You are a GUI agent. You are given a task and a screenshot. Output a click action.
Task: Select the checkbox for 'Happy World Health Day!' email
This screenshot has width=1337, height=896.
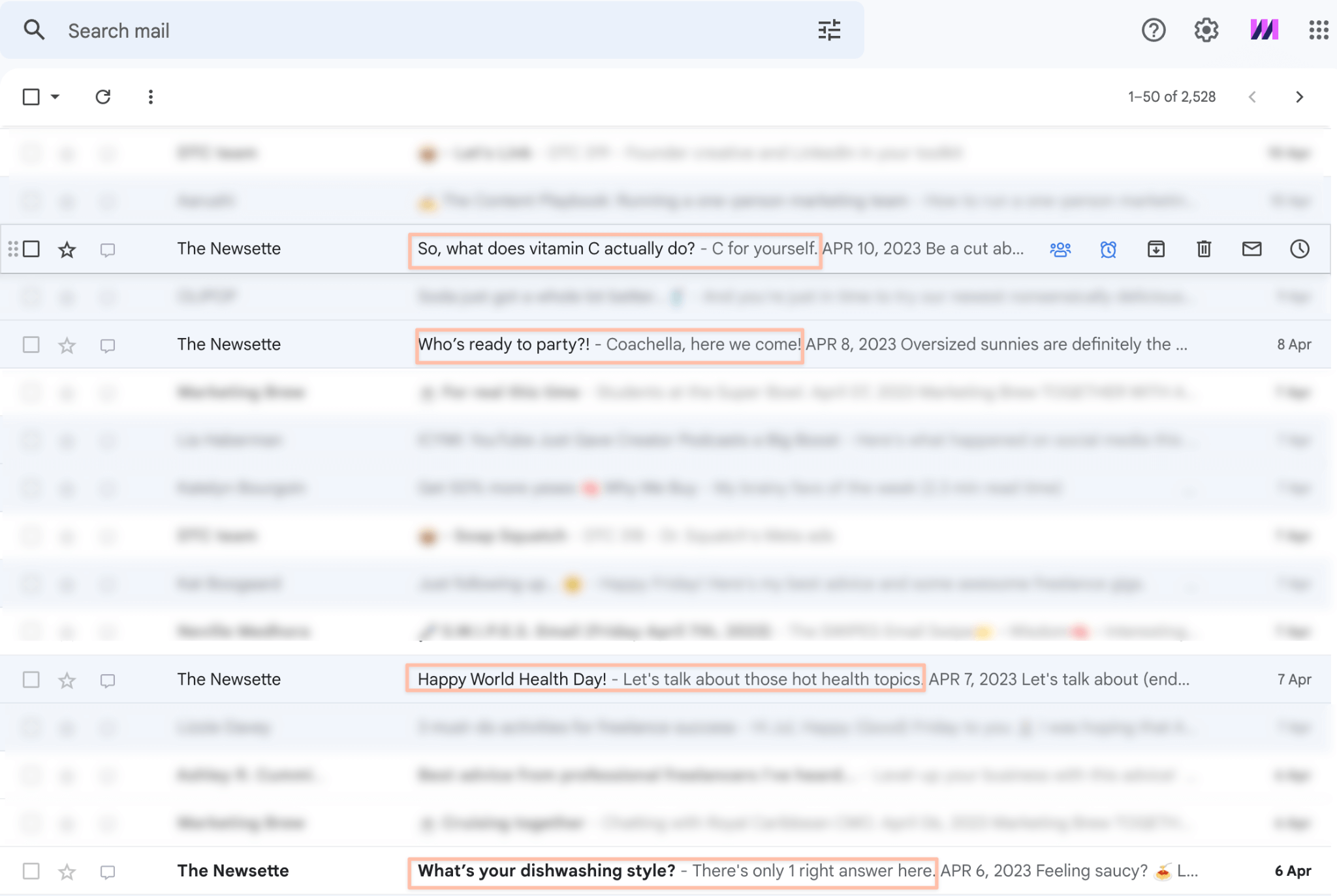pyautogui.click(x=31, y=679)
